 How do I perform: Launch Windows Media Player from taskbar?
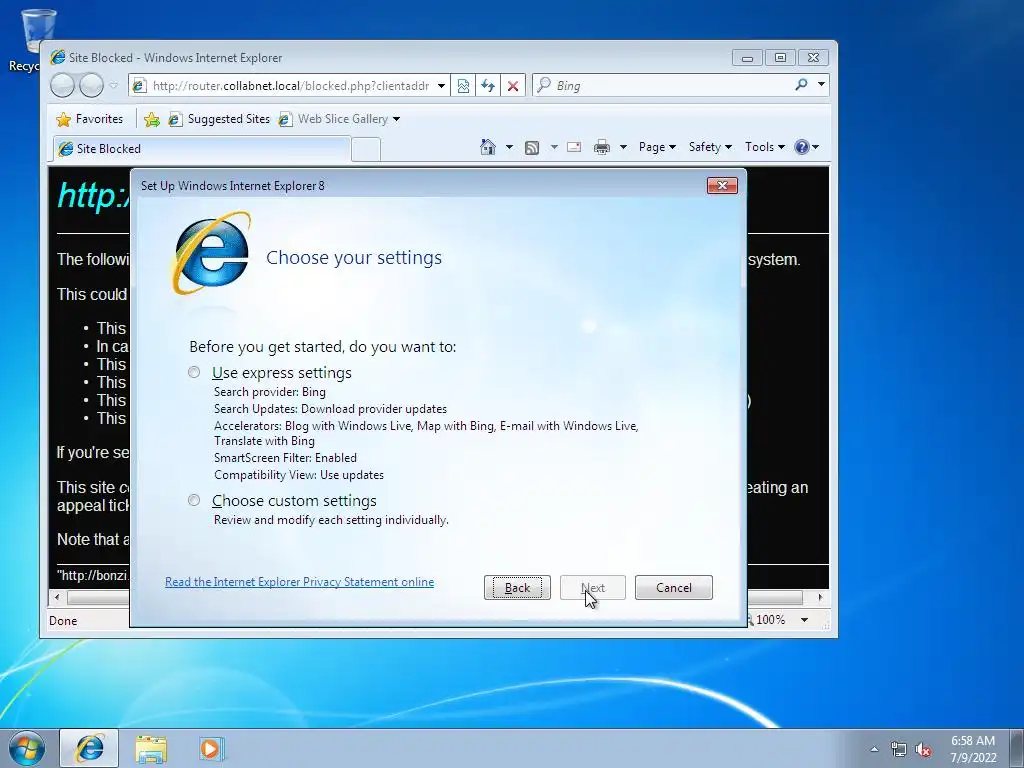[211, 749]
